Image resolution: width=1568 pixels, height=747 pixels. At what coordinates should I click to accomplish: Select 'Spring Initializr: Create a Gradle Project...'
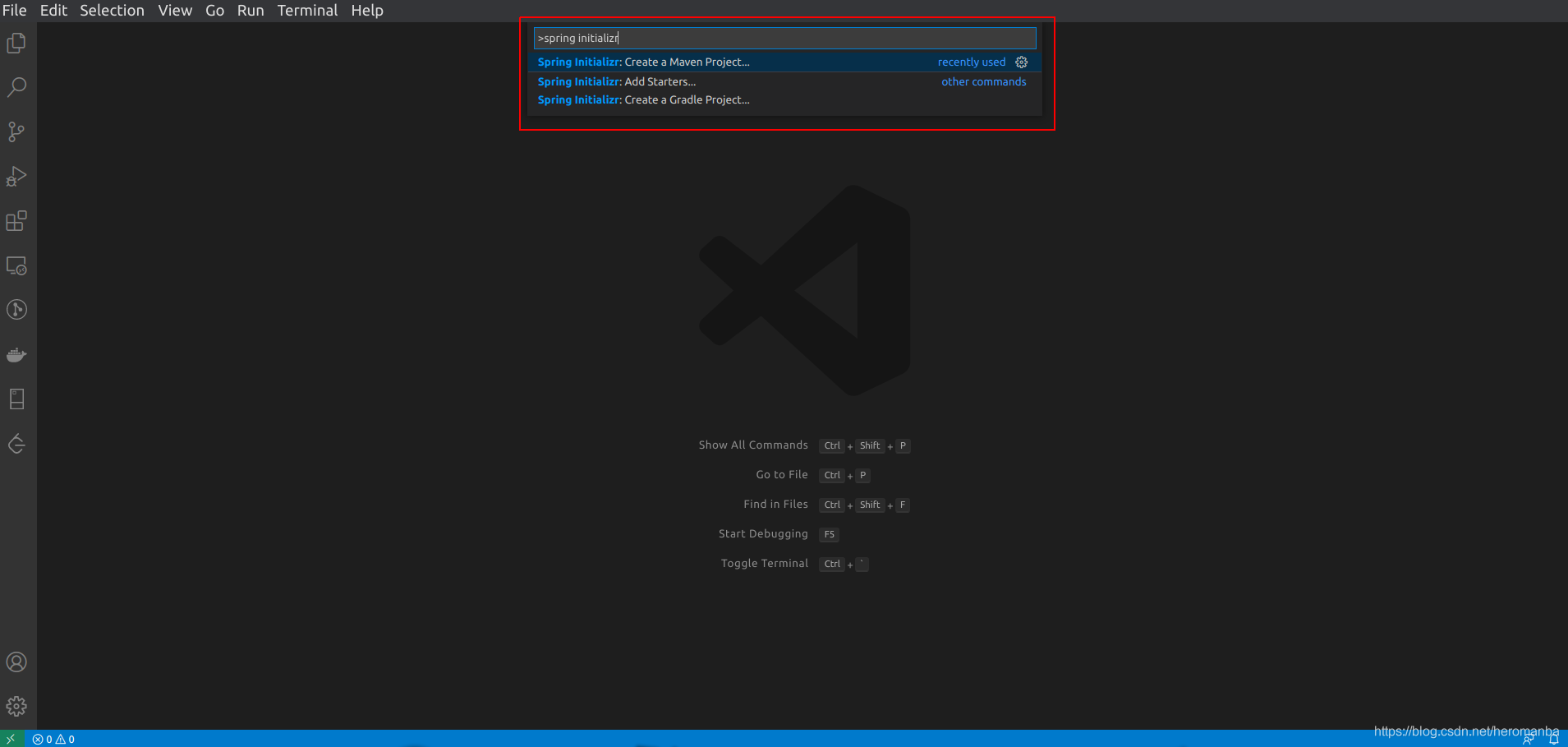click(x=784, y=99)
